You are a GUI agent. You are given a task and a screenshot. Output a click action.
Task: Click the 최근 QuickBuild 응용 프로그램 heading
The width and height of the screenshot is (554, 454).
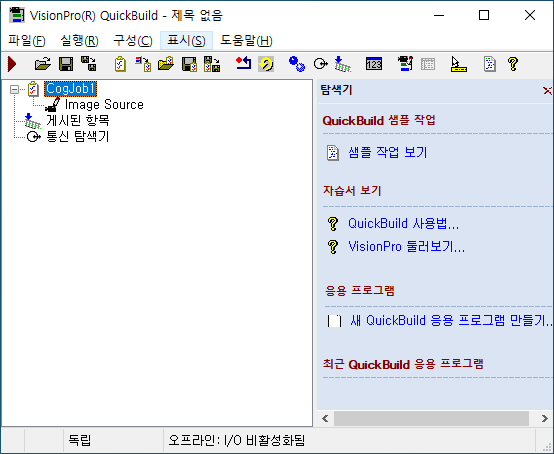click(x=403, y=364)
